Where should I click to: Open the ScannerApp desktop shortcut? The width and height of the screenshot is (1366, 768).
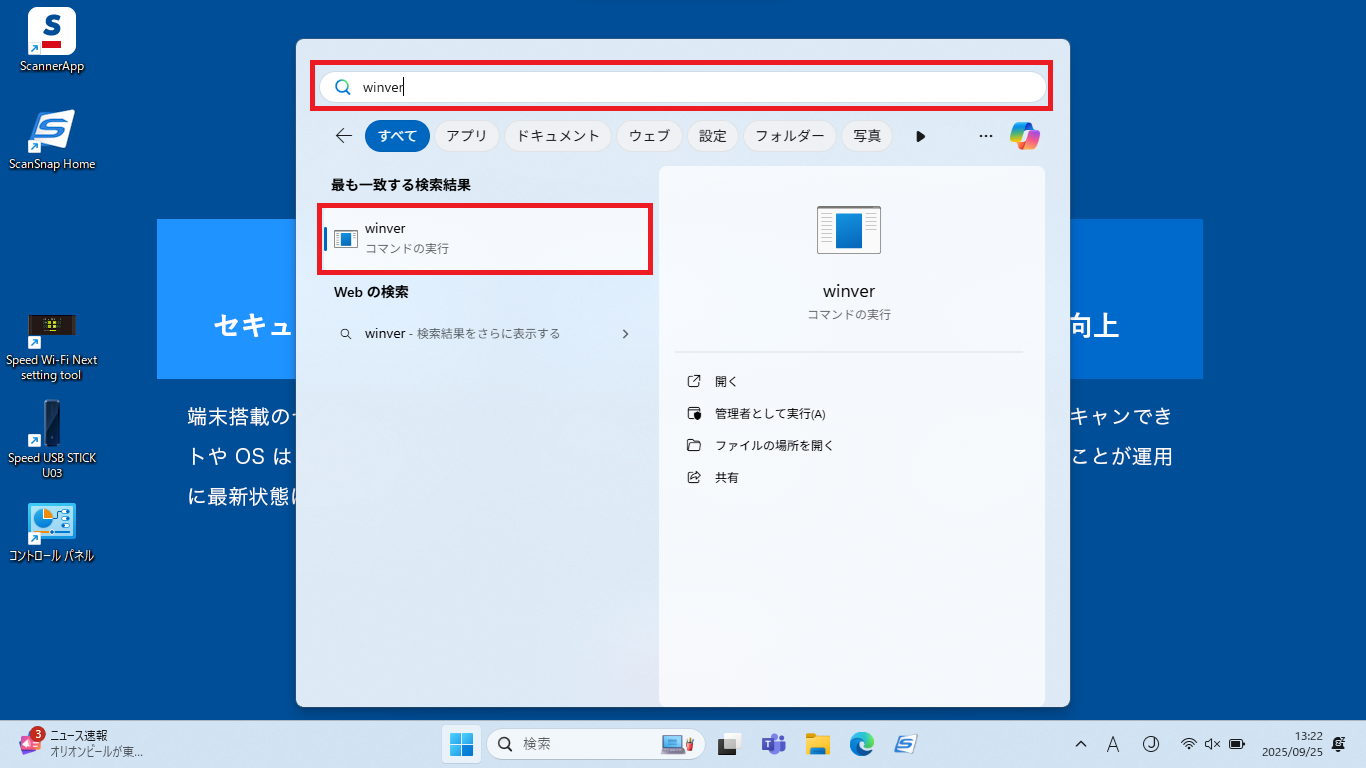click(x=52, y=40)
